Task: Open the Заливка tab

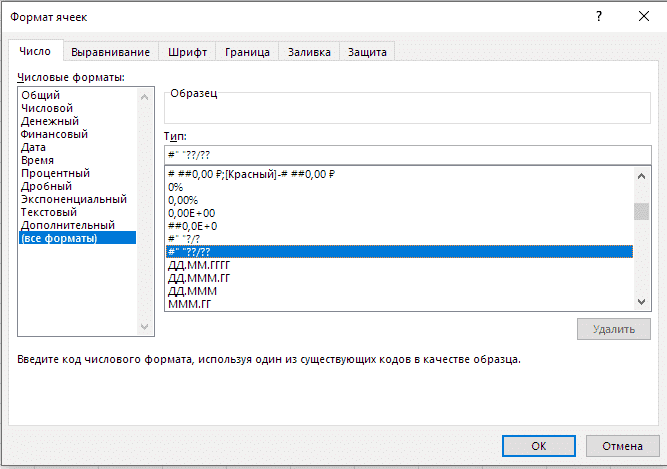Action: pyautogui.click(x=308, y=52)
